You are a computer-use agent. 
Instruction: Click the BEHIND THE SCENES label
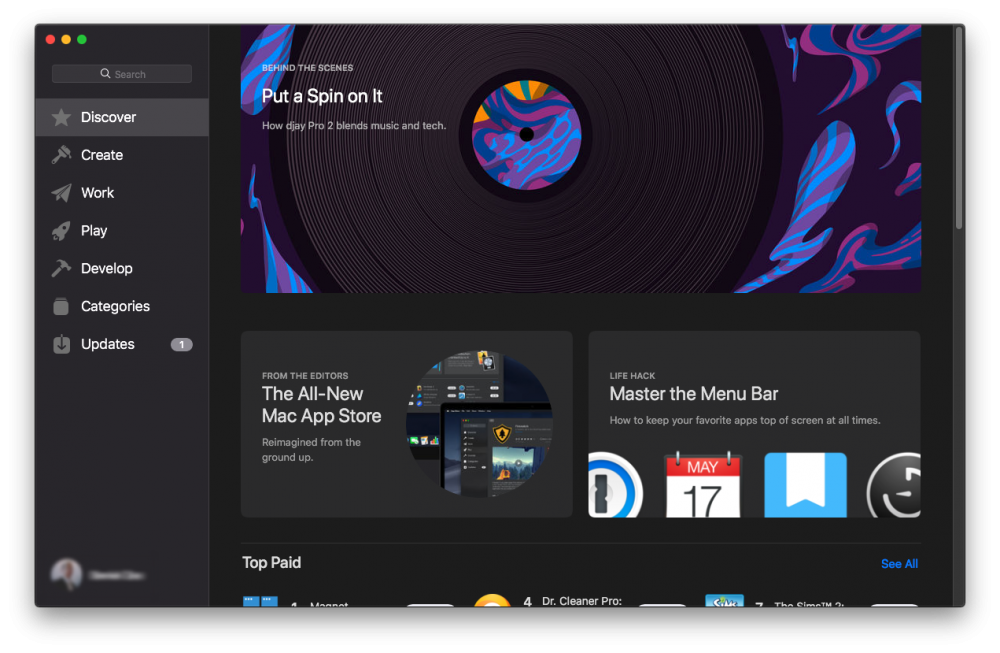point(307,68)
